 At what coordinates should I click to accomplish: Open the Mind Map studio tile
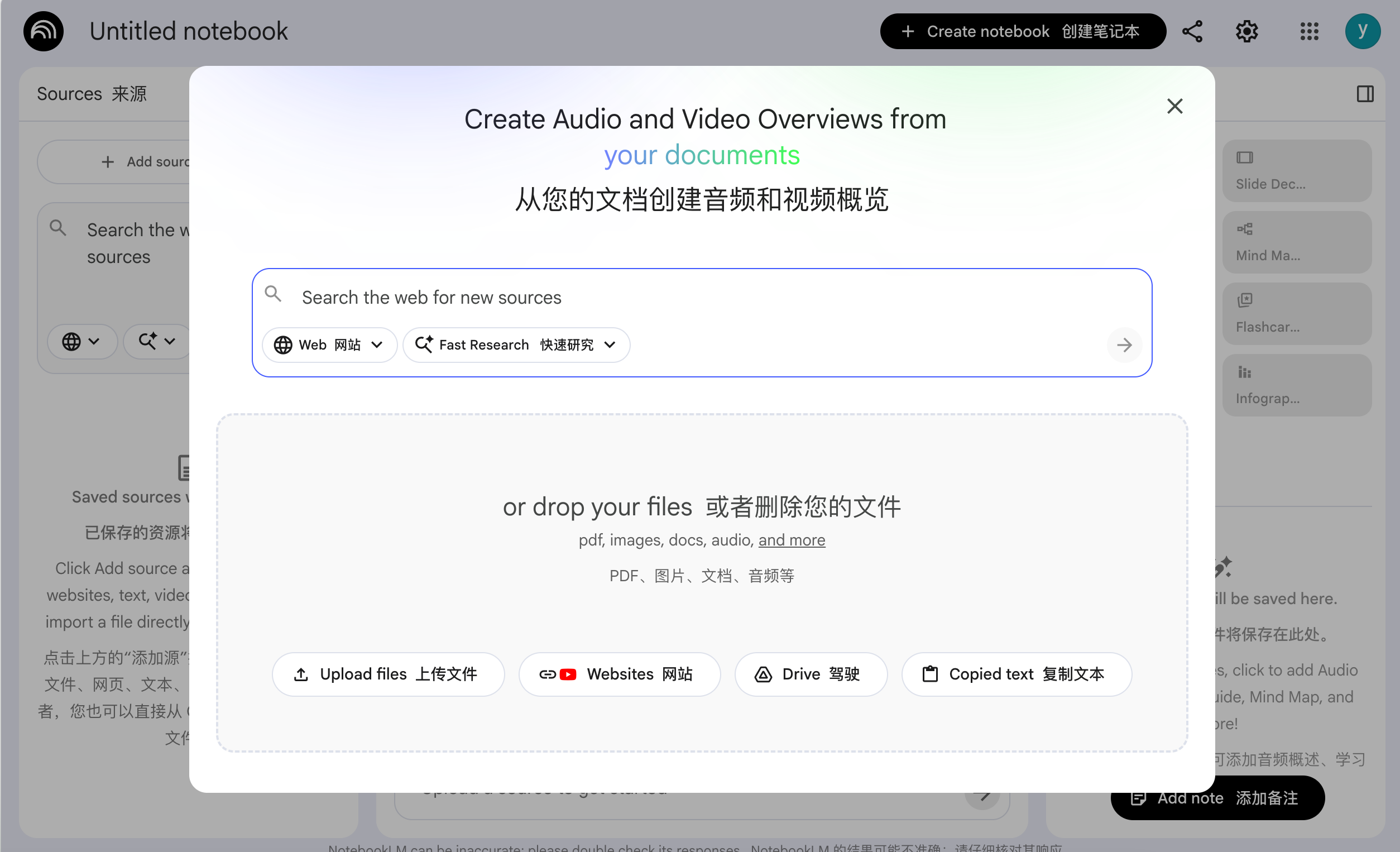tap(1297, 243)
